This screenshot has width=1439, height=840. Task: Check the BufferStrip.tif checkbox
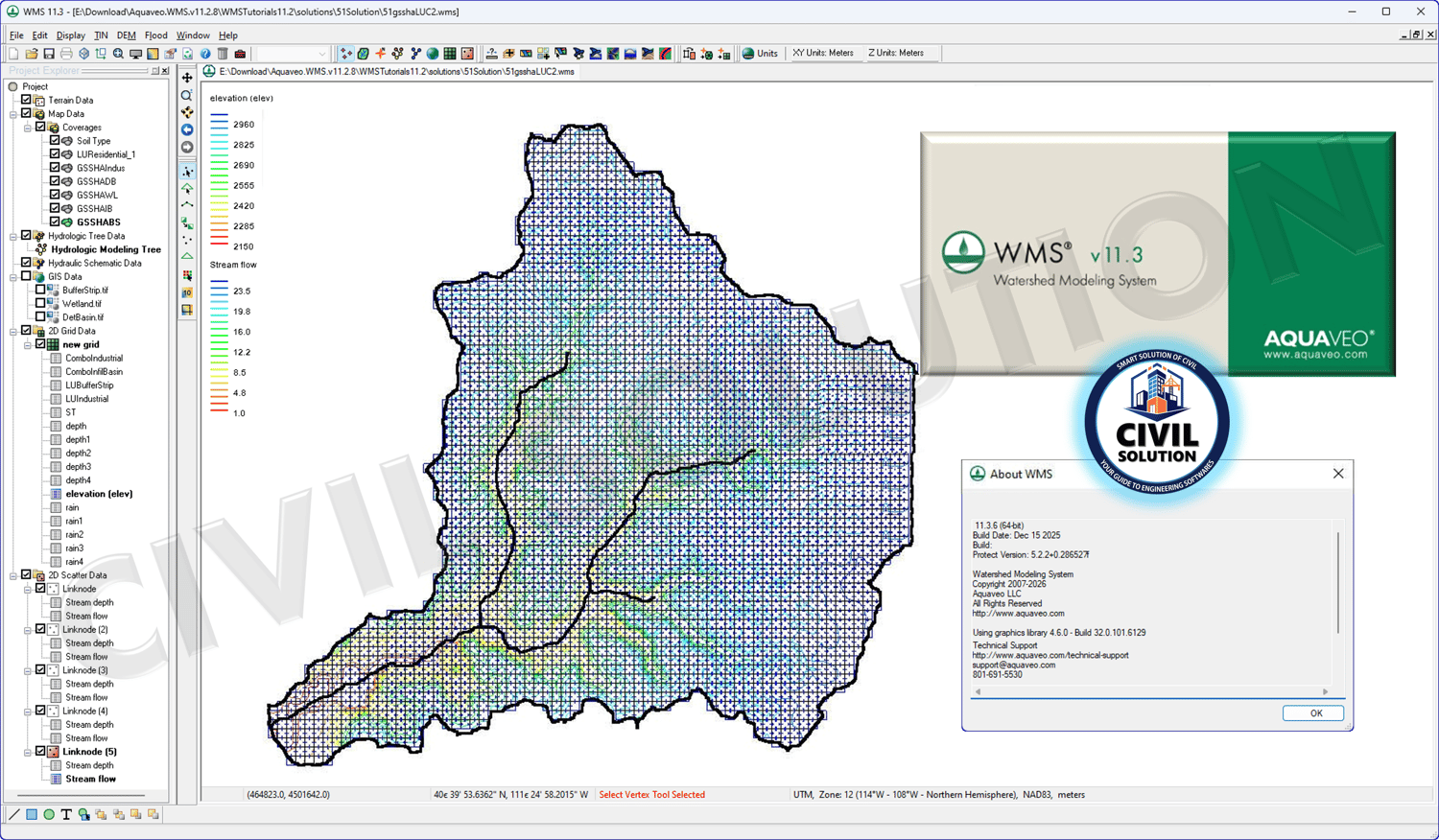pyautogui.click(x=40, y=290)
